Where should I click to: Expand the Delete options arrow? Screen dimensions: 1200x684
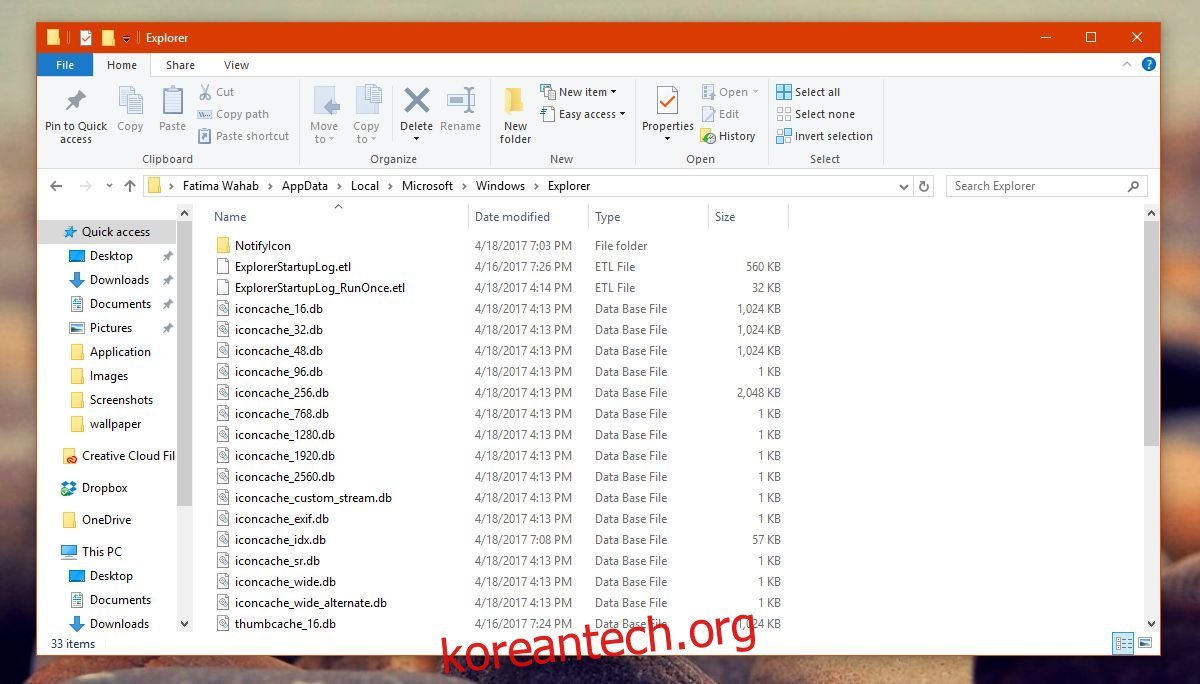tap(416, 139)
